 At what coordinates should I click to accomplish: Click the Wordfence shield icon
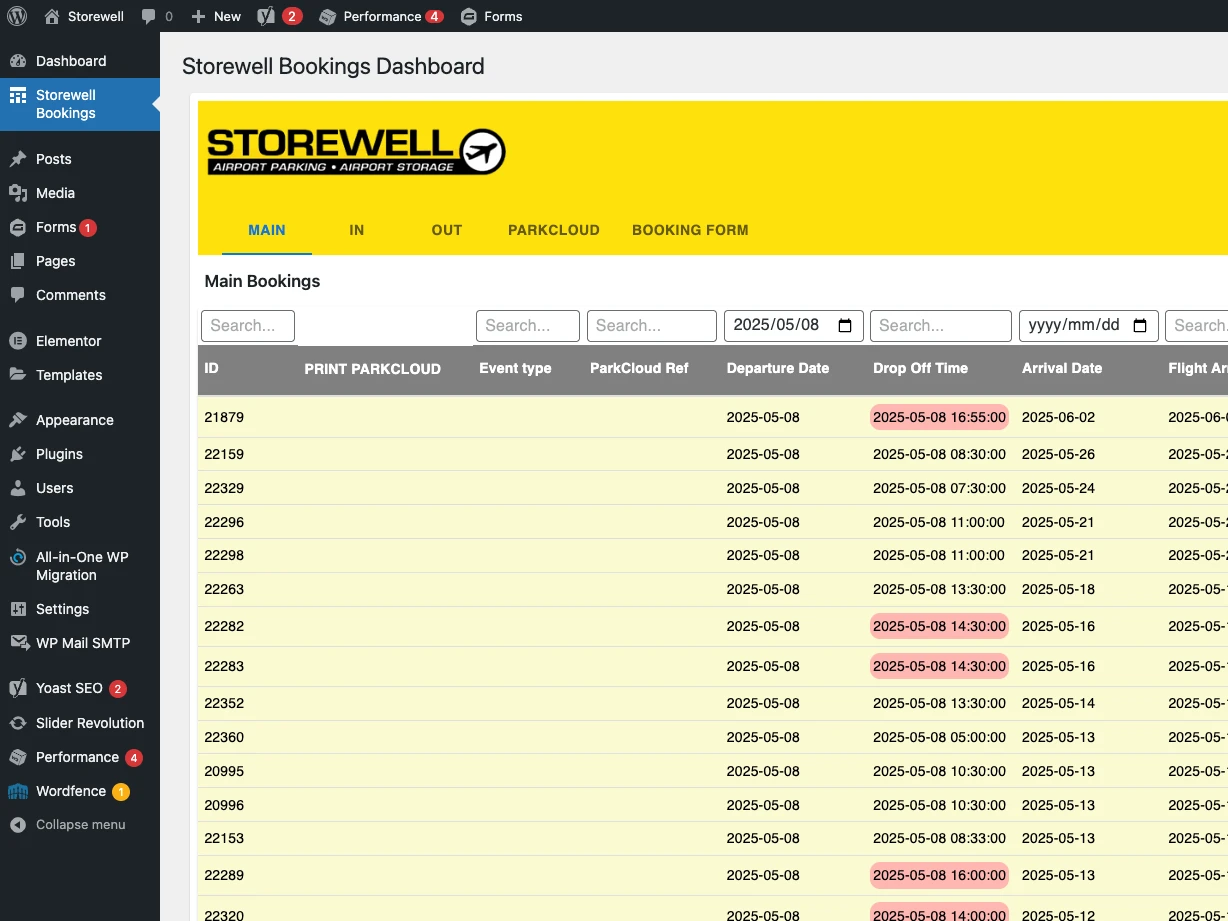click(18, 791)
